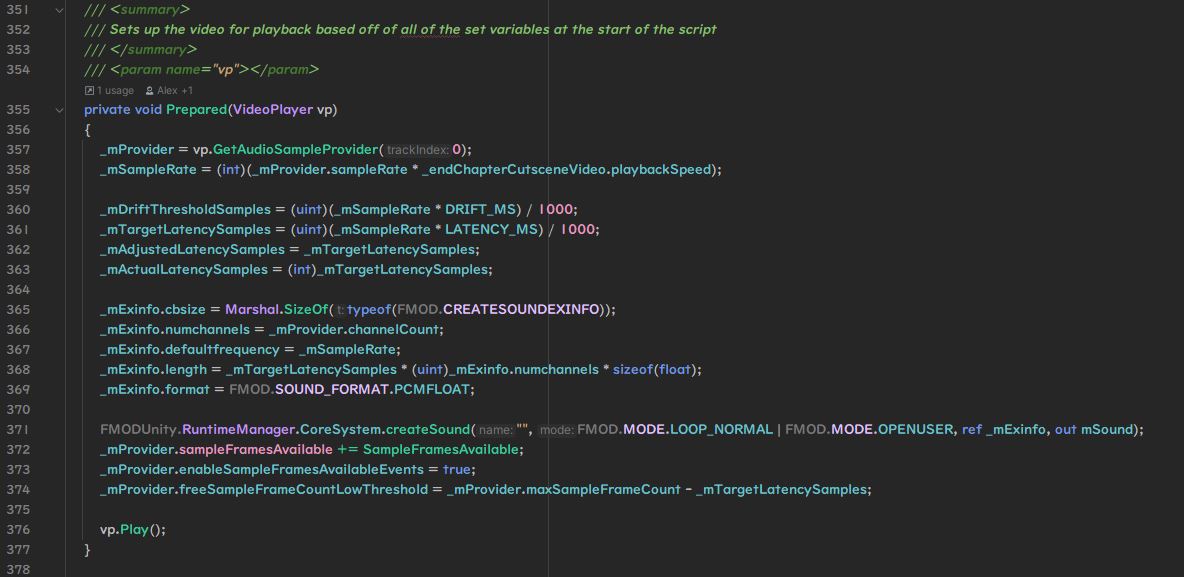Viewport: 1184px width, 577px height.
Task: Click the 'mode:' inlay hint in createSound
Action: (556, 430)
